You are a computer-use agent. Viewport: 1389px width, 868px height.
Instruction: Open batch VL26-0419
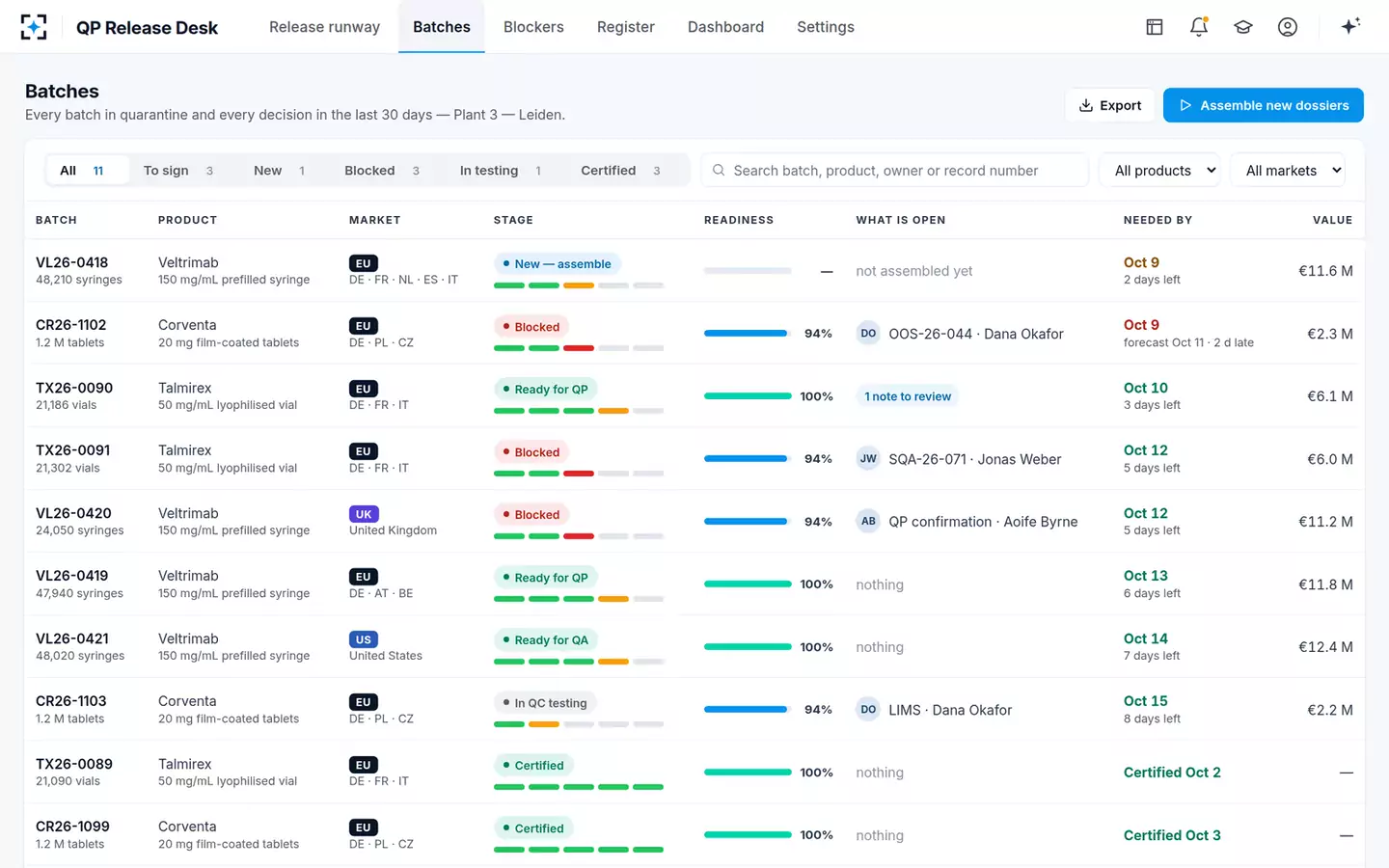pos(72,576)
